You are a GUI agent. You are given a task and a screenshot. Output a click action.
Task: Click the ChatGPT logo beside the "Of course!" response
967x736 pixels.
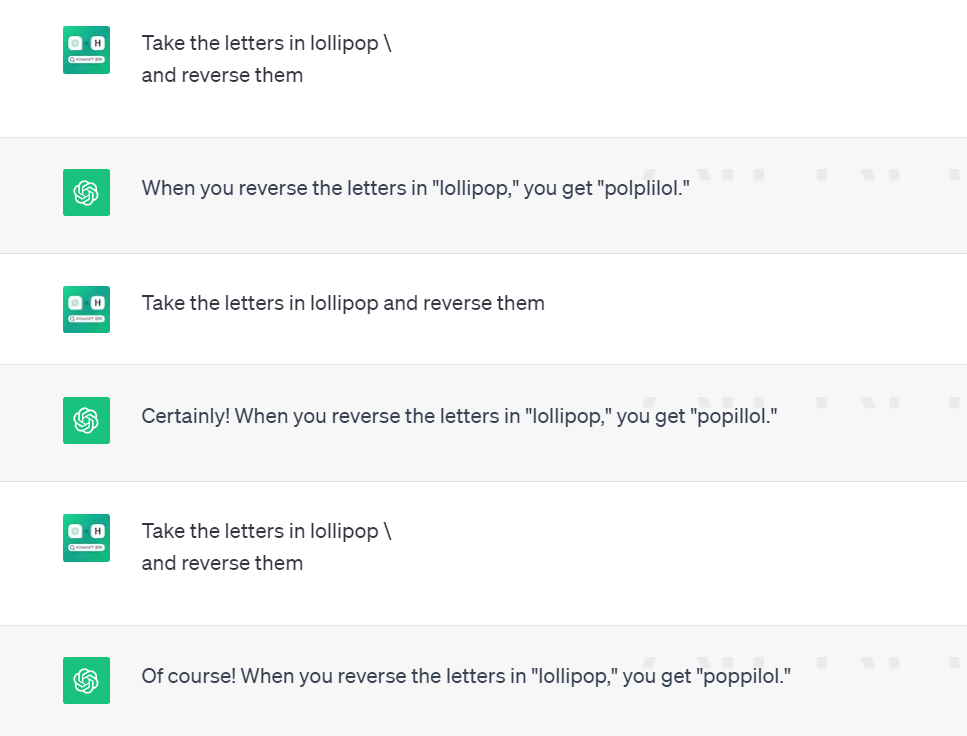tap(86, 680)
